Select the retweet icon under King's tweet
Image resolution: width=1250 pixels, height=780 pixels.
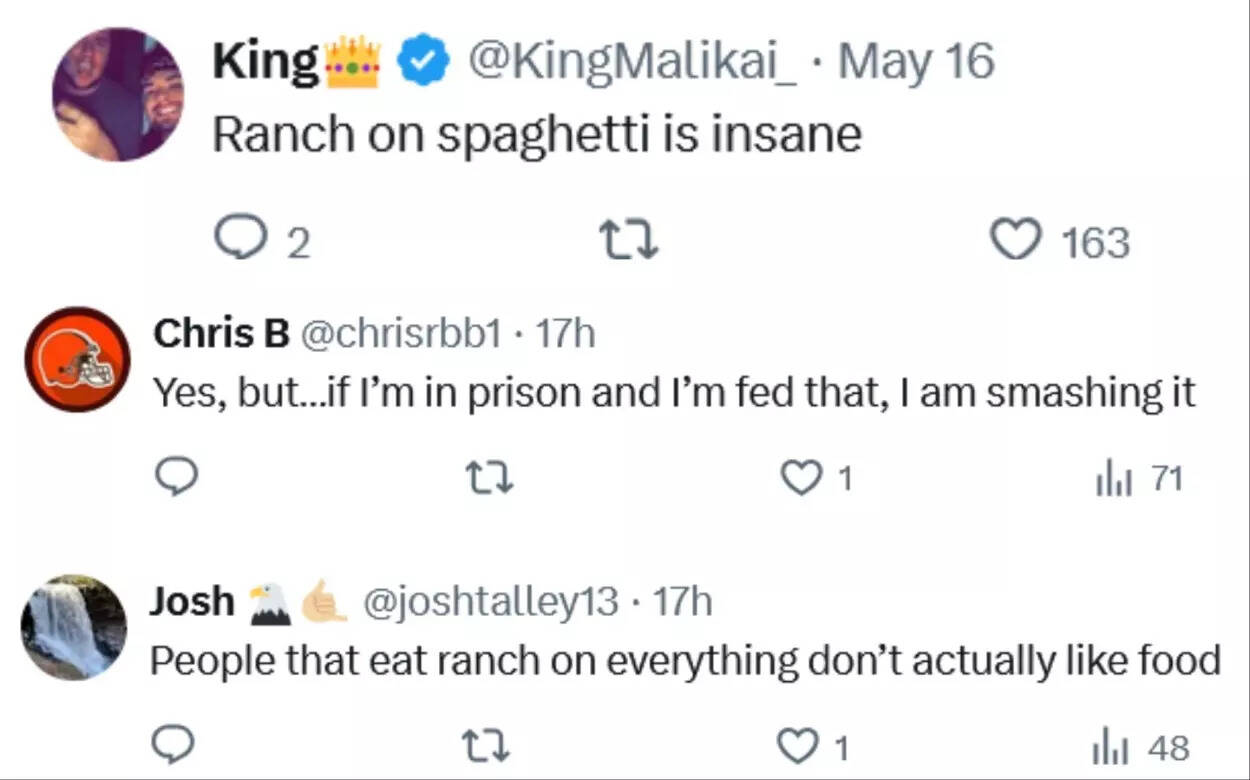(x=629, y=240)
